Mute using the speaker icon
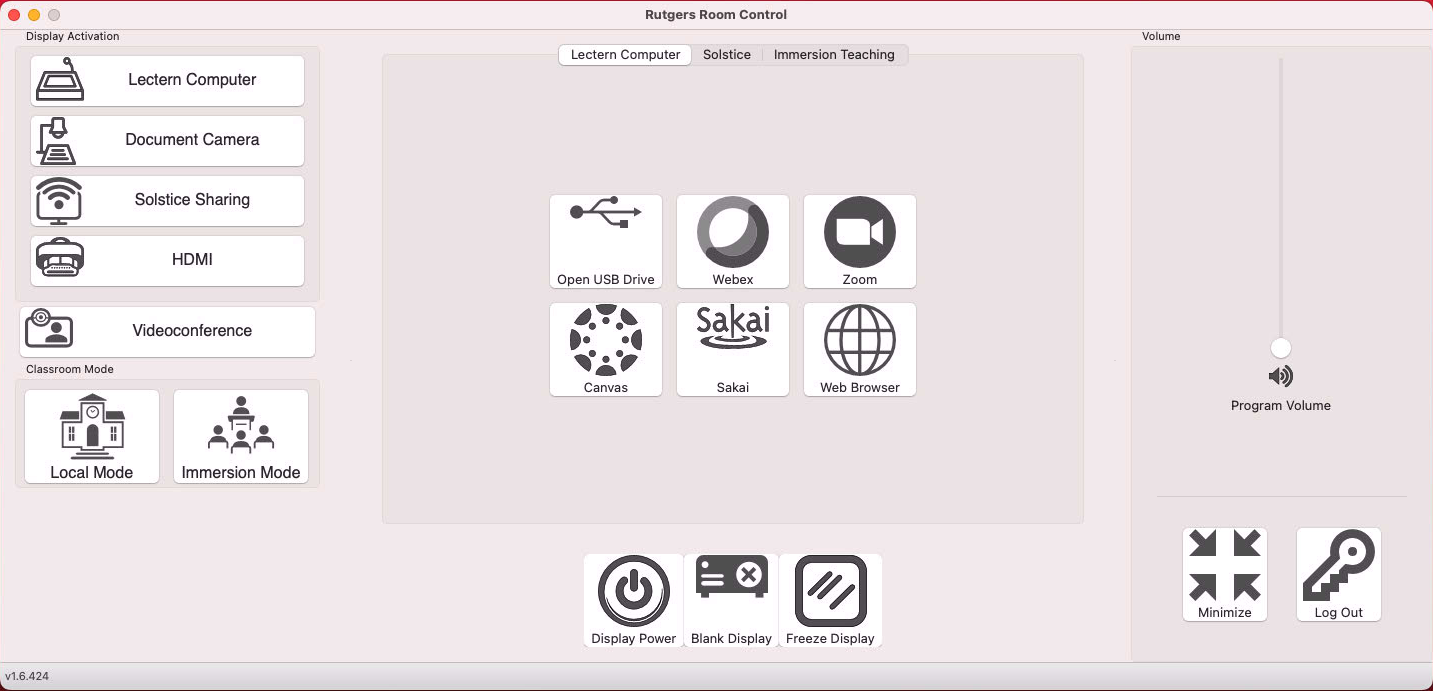 pyautogui.click(x=1280, y=376)
